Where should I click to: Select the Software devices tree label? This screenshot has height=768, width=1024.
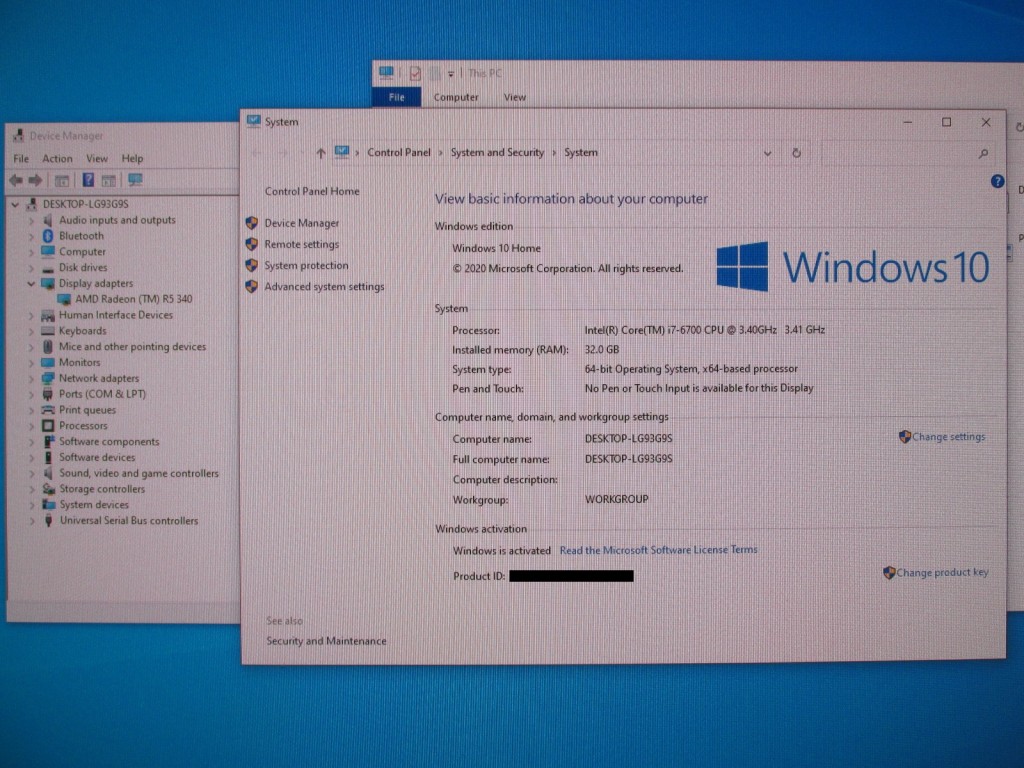97,458
